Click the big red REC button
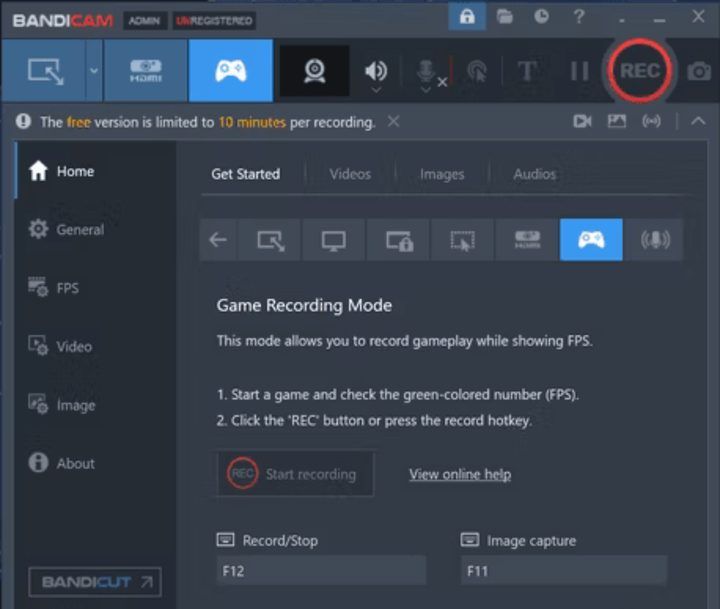 click(640, 71)
